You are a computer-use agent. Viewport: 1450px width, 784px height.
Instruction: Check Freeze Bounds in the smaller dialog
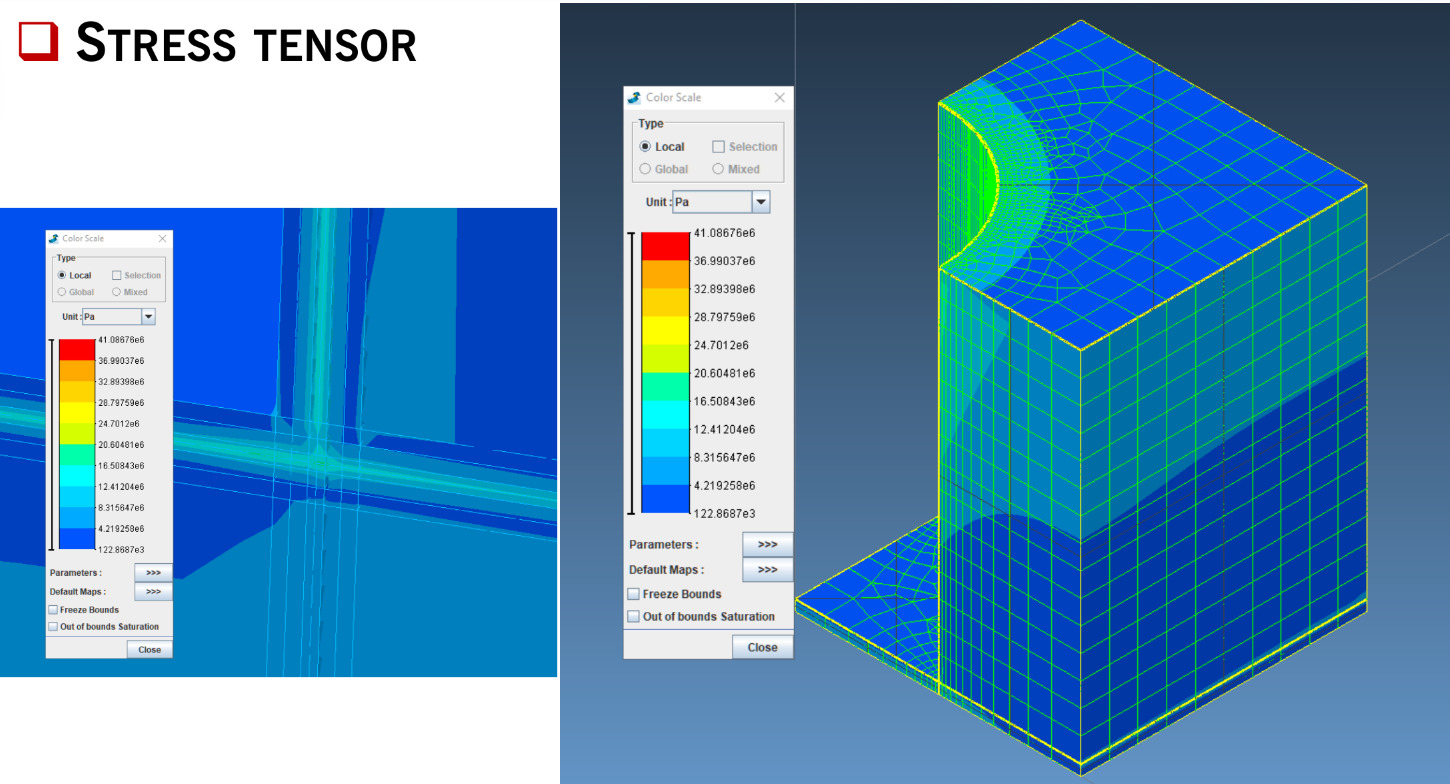pos(53,610)
